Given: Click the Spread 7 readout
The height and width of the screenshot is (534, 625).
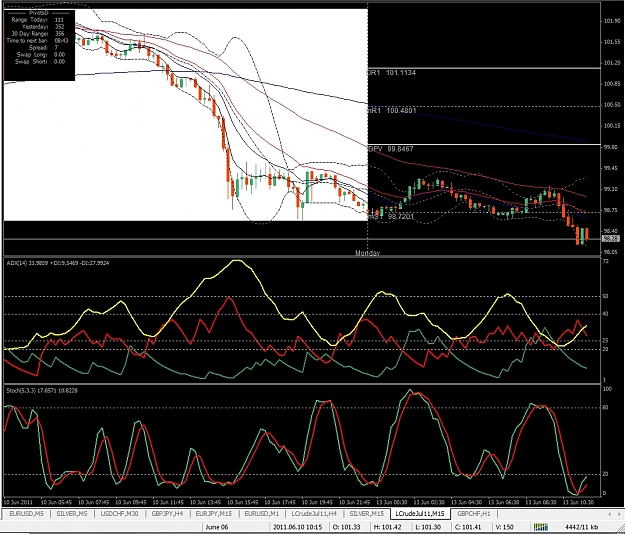Looking at the screenshot, I should coord(43,47).
